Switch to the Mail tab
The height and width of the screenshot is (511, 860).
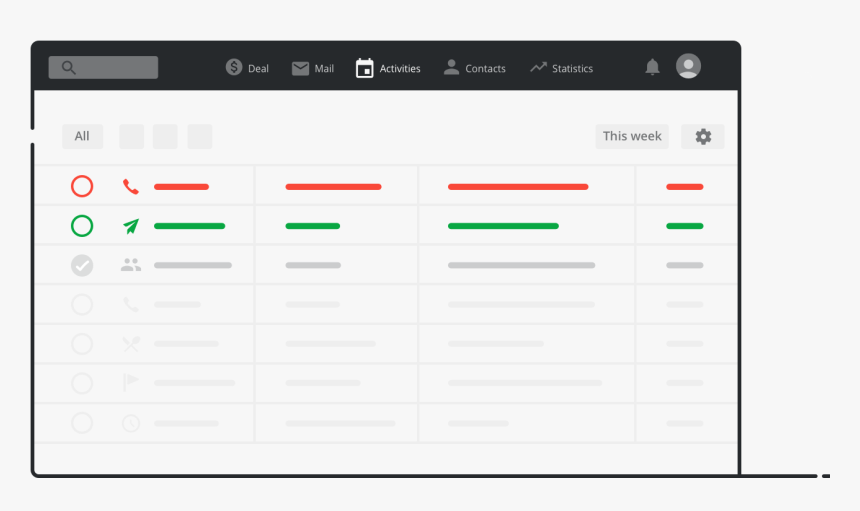click(313, 69)
